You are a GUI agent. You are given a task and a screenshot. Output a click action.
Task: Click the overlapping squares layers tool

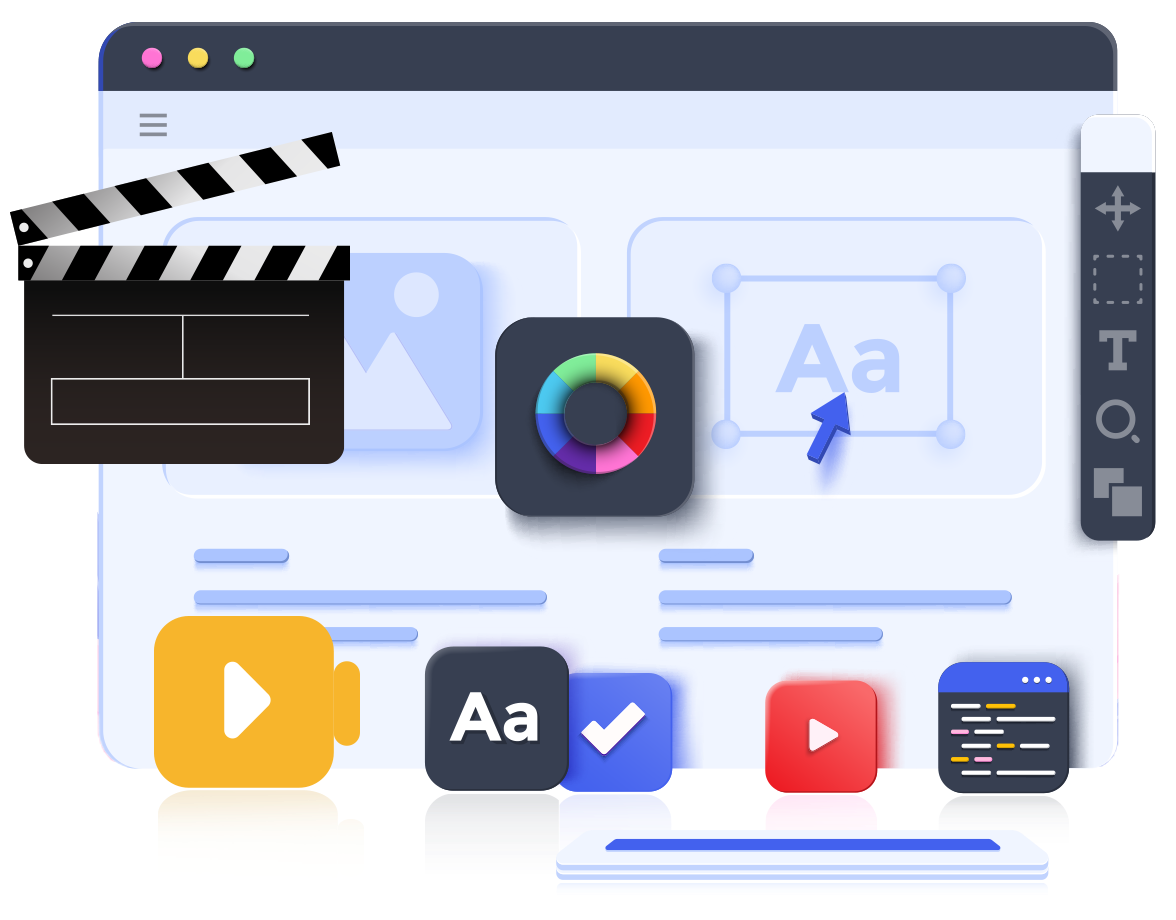(1117, 492)
